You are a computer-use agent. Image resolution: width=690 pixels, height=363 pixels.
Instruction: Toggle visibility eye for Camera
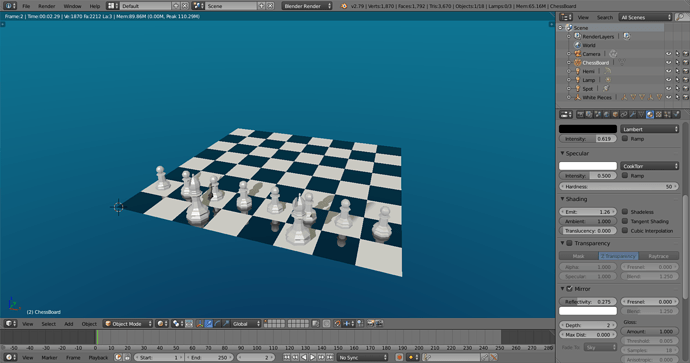pyautogui.click(x=668, y=54)
